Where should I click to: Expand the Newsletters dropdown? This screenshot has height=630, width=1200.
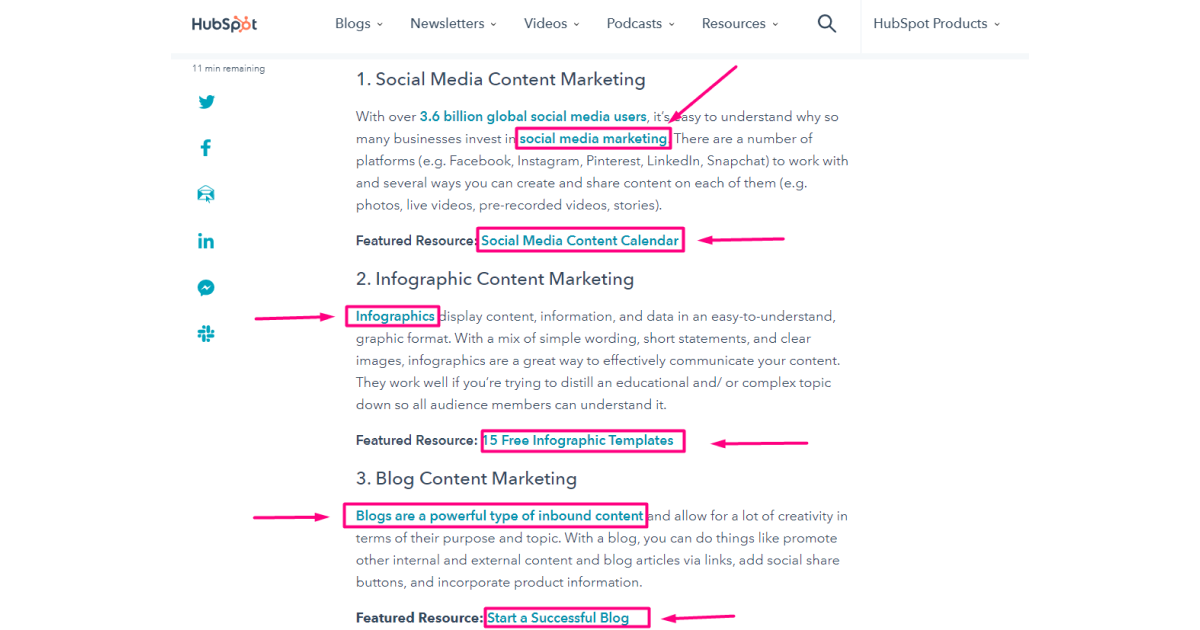coord(453,24)
